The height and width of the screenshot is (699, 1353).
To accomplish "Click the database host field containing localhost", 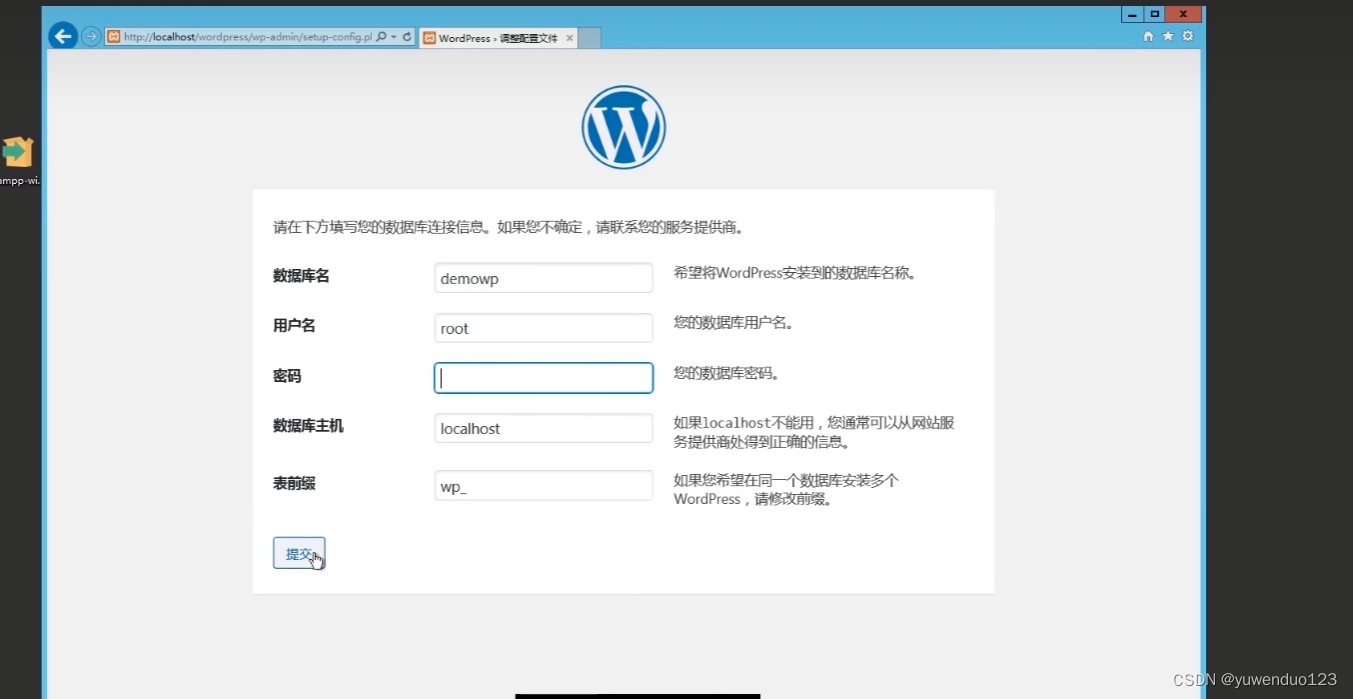I will click(544, 428).
